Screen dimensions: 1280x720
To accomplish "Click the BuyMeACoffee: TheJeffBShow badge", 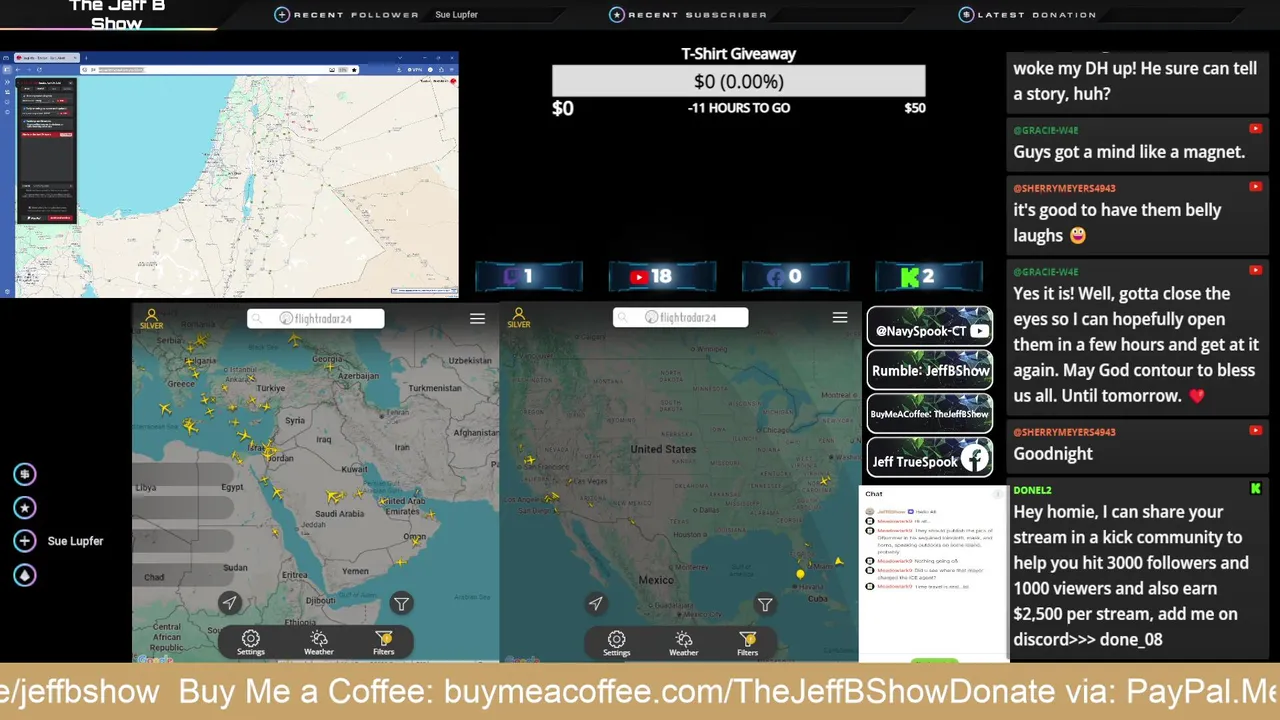I will click(x=930, y=413).
